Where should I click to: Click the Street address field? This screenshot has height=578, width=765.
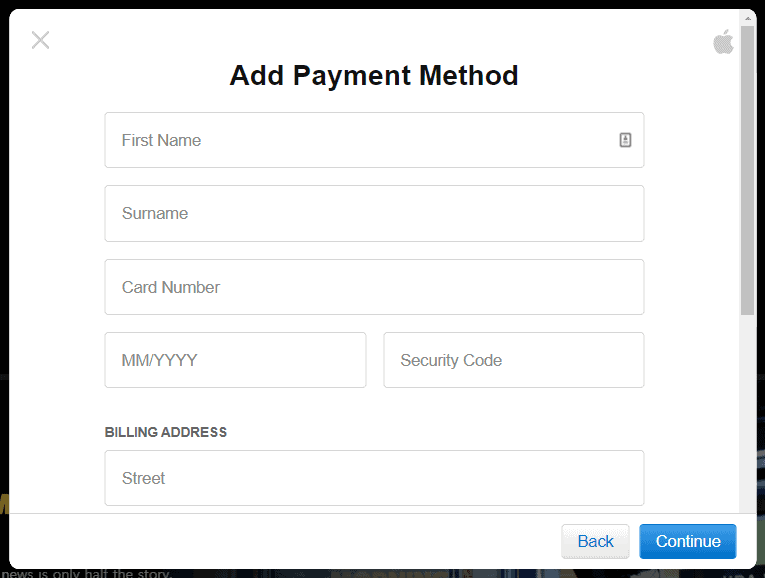click(x=374, y=478)
